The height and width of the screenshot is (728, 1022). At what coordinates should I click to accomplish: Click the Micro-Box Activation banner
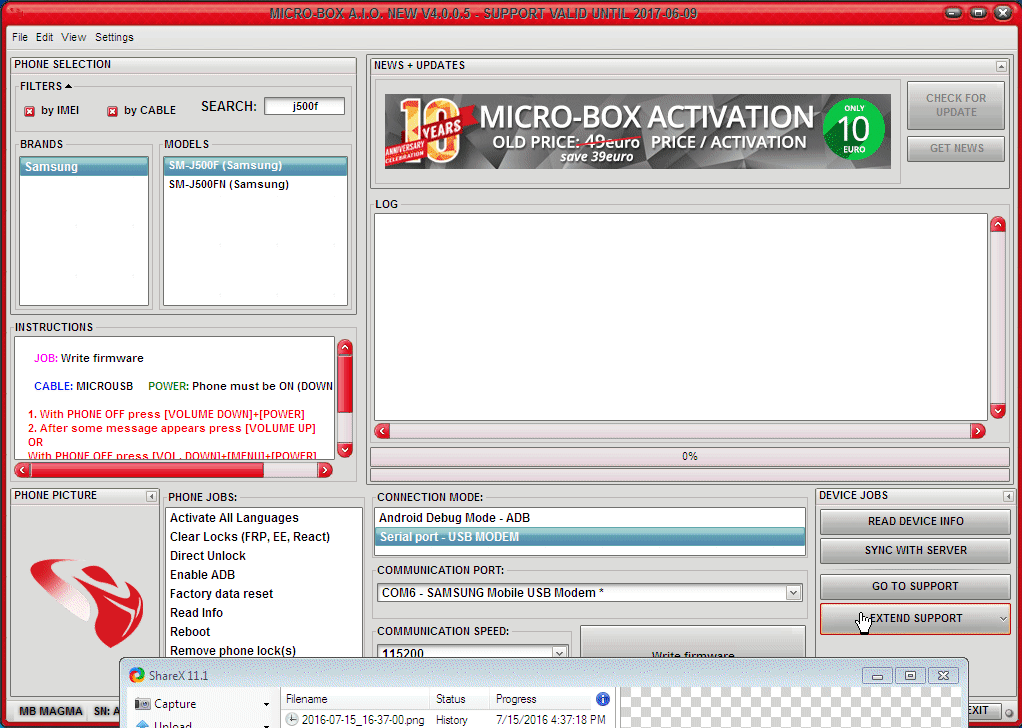tap(637, 132)
